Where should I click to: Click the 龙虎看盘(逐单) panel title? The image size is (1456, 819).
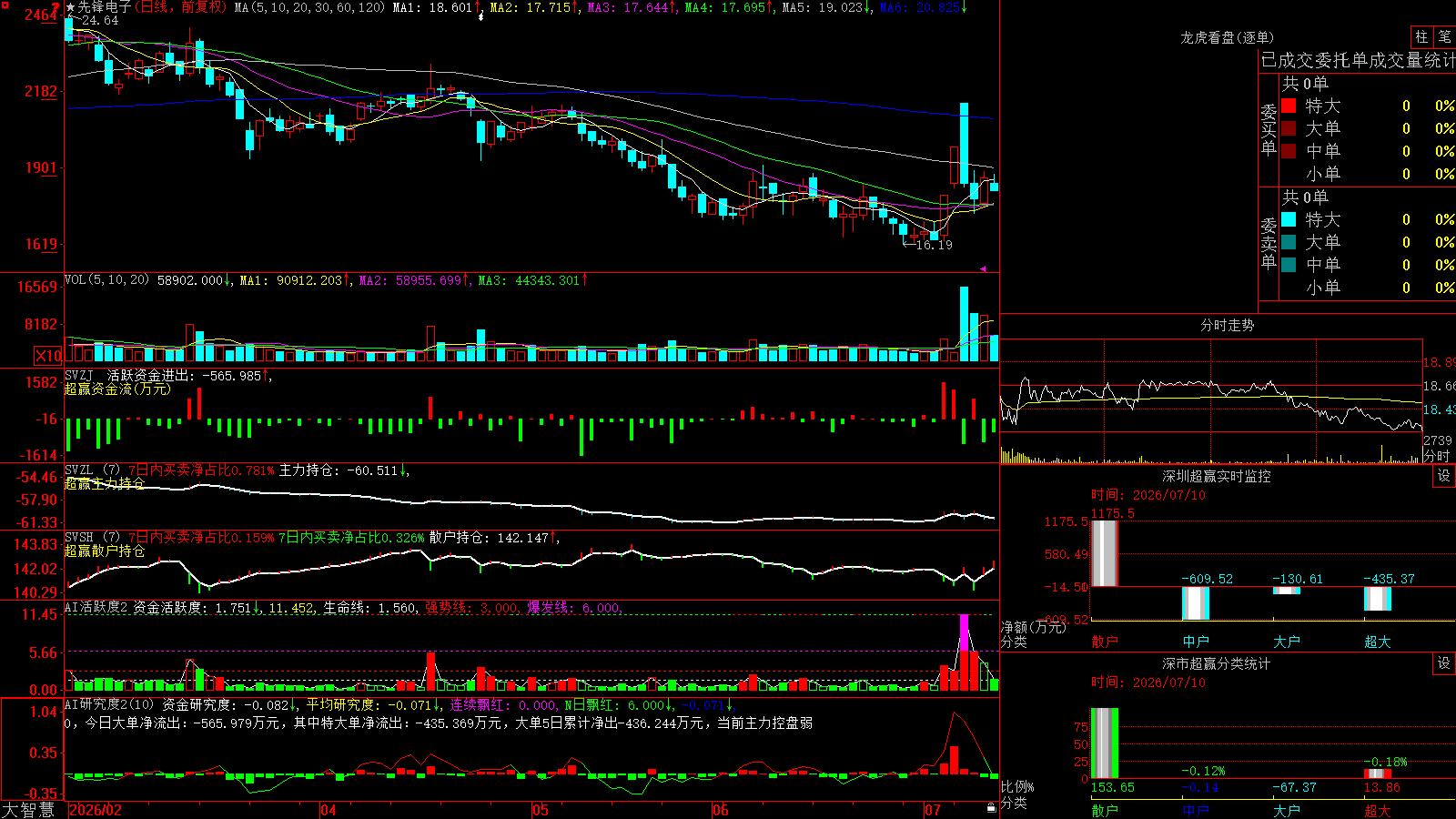1227,37
